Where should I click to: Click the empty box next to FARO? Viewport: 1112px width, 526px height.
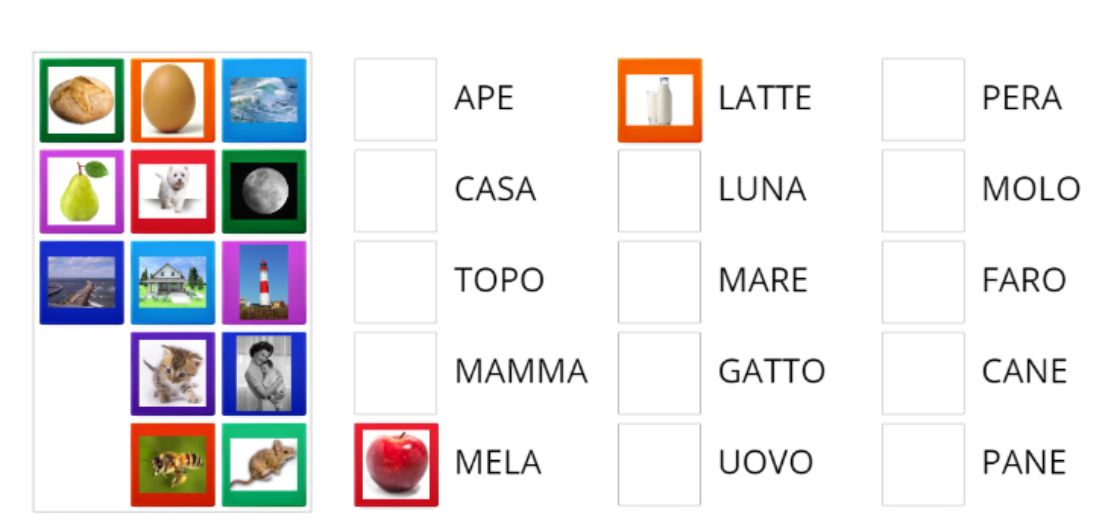[923, 282]
